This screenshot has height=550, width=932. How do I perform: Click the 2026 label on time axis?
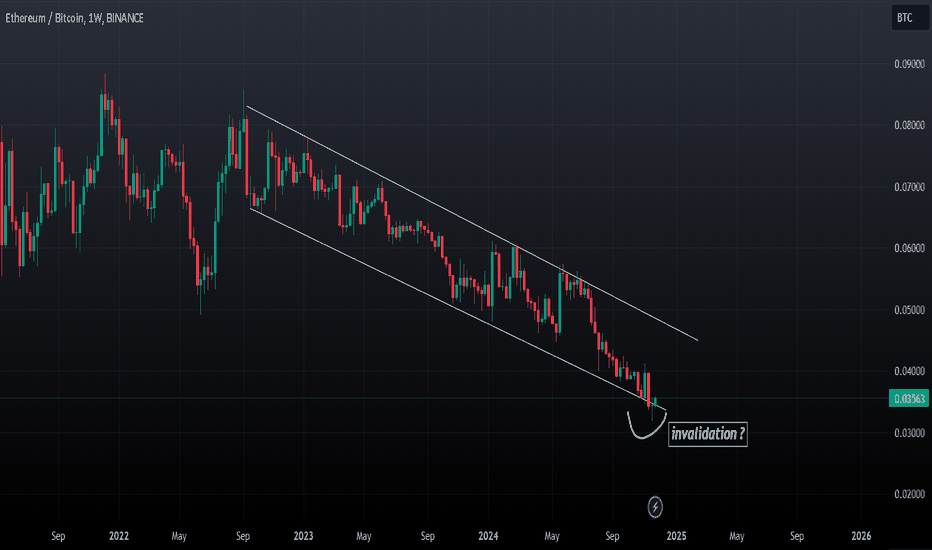coord(861,536)
